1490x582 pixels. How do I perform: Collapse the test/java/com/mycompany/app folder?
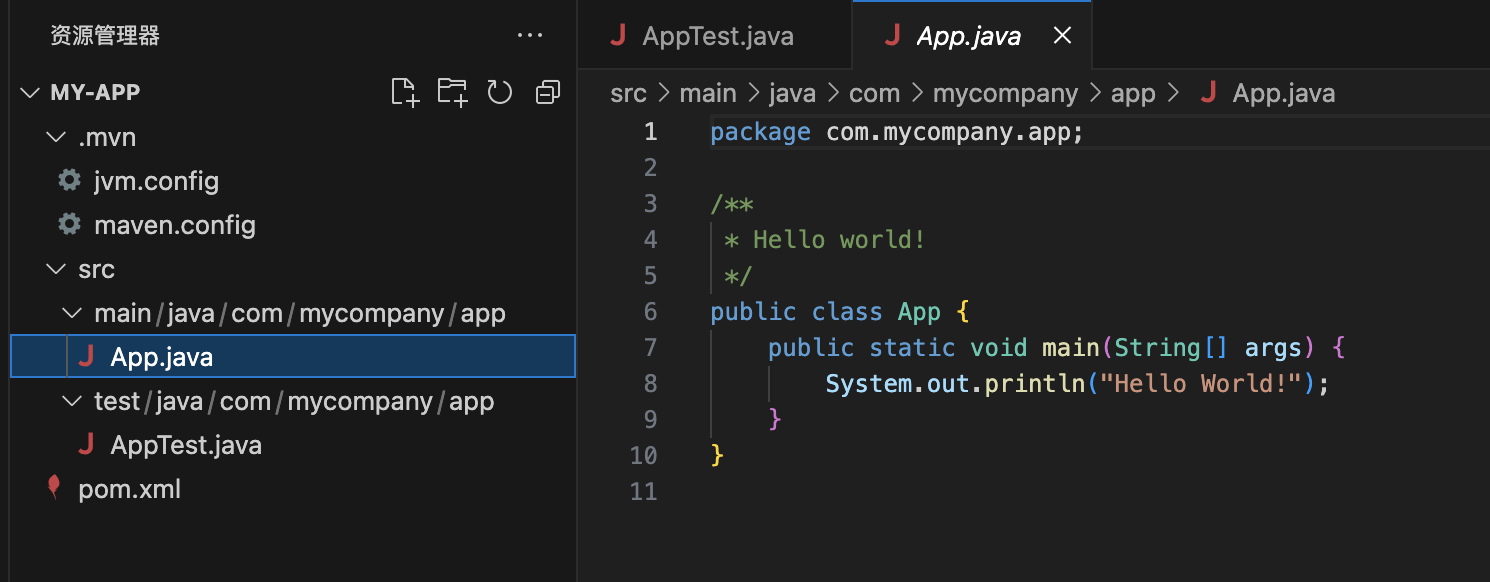71,401
